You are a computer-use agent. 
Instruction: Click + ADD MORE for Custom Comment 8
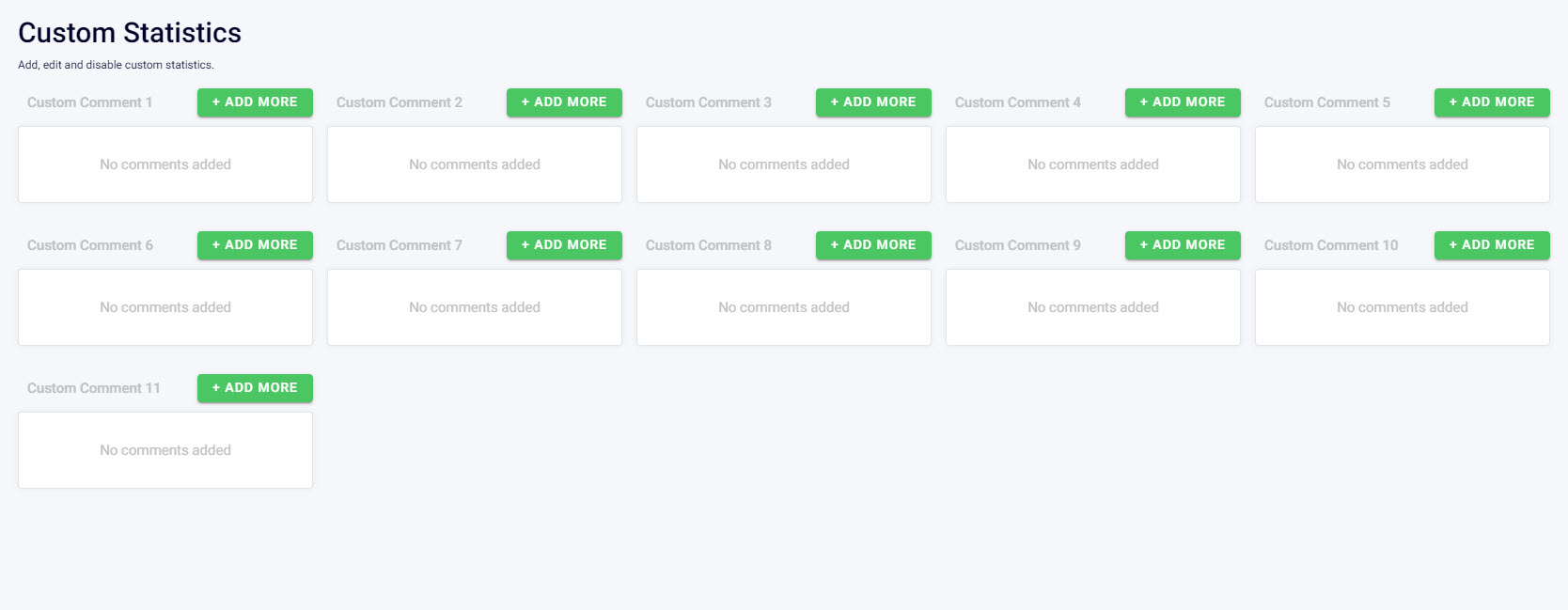[872, 245]
